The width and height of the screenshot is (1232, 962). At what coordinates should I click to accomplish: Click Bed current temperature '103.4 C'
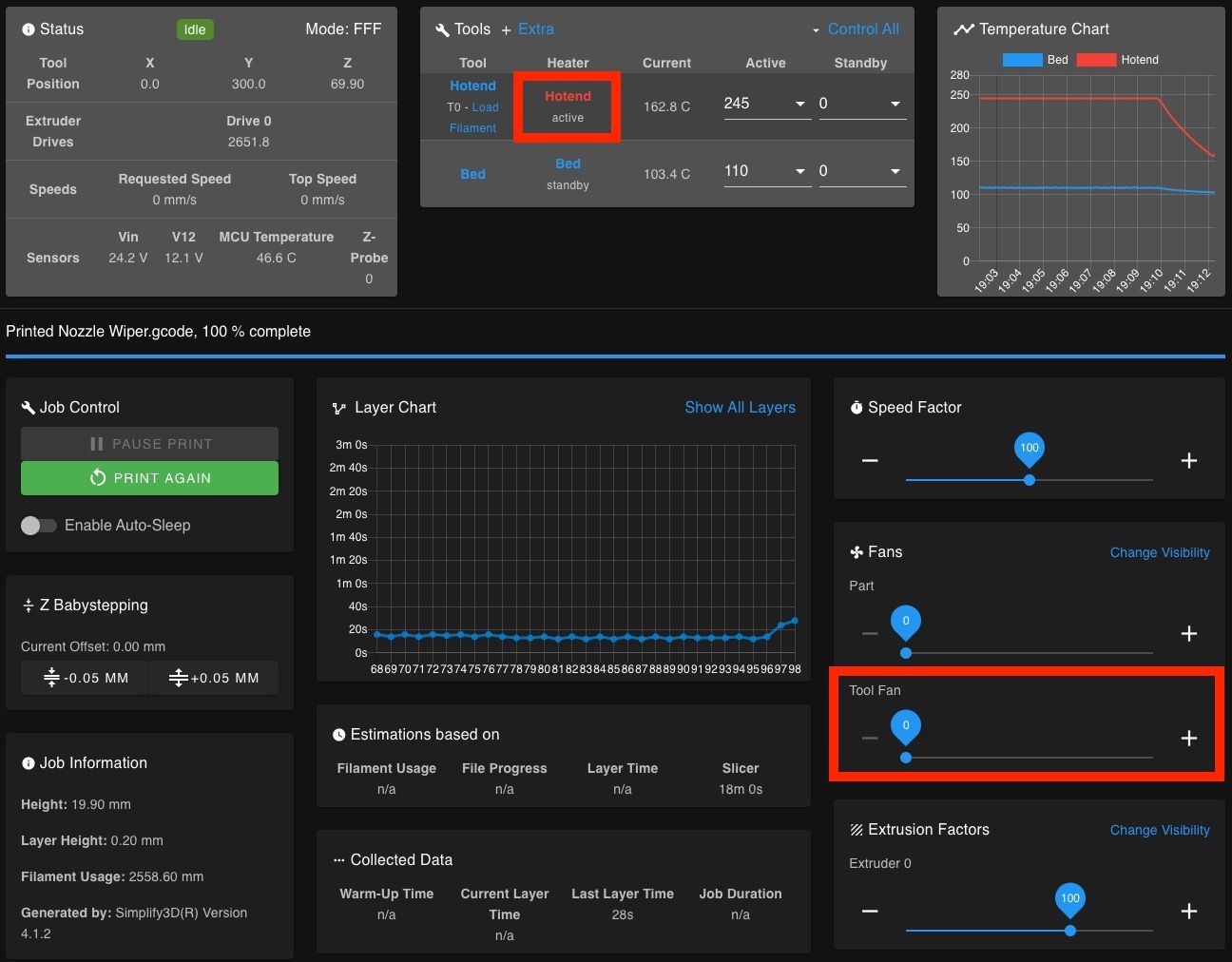(x=666, y=174)
